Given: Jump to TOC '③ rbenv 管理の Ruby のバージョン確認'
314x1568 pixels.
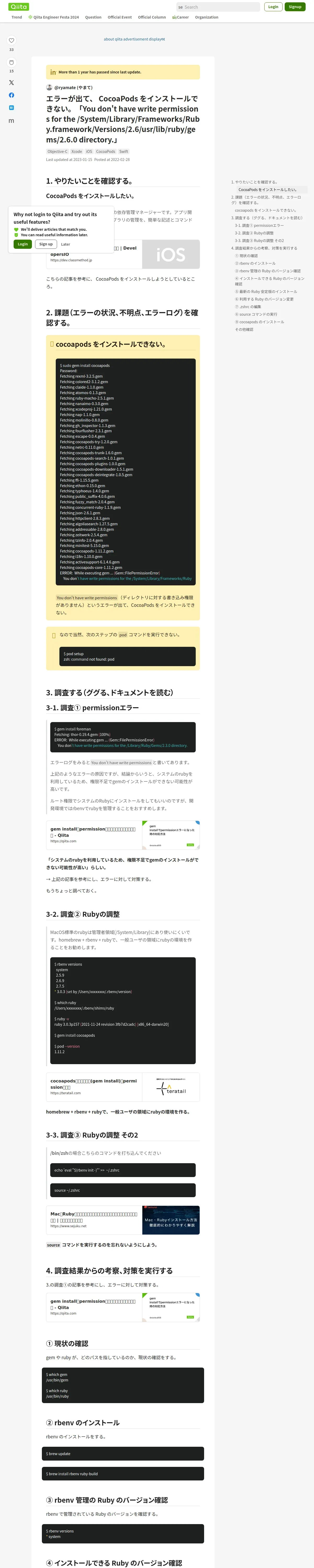Looking at the screenshot, I should [x=268, y=271].
